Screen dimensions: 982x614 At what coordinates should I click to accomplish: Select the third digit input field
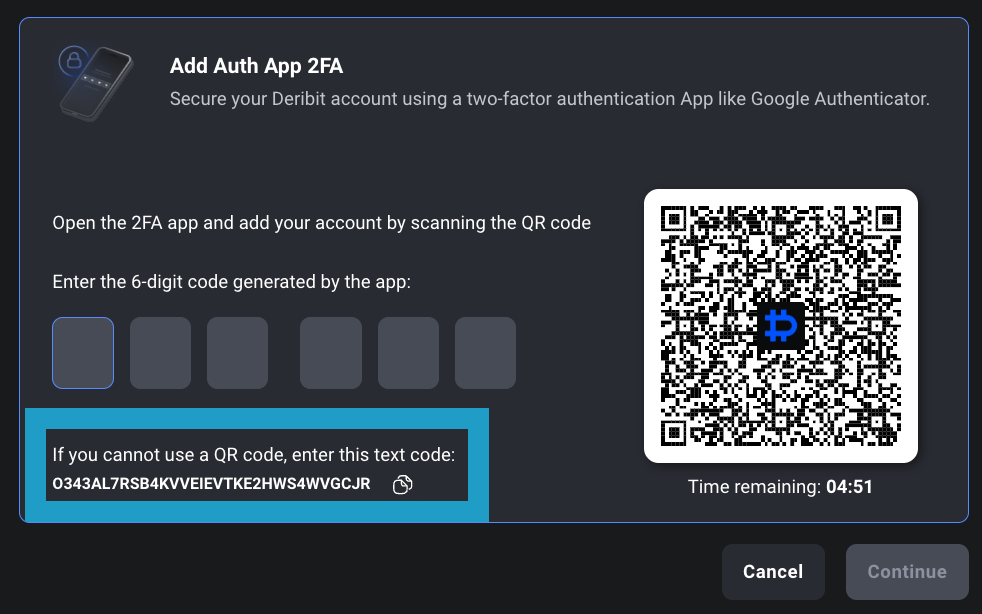237,352
